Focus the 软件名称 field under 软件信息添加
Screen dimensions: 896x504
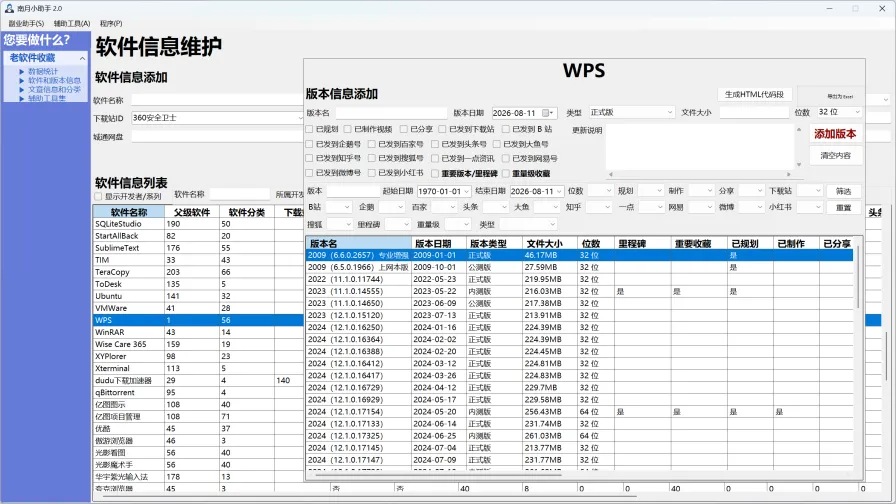pos(217,100)
